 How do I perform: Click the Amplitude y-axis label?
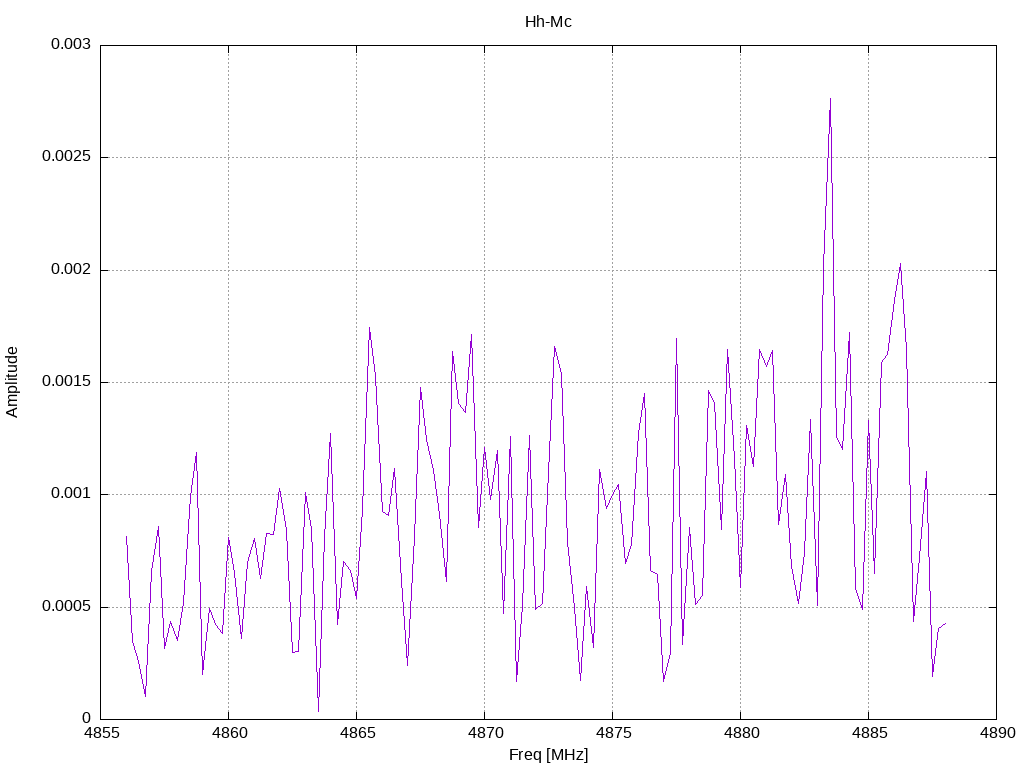pos(12,382)
